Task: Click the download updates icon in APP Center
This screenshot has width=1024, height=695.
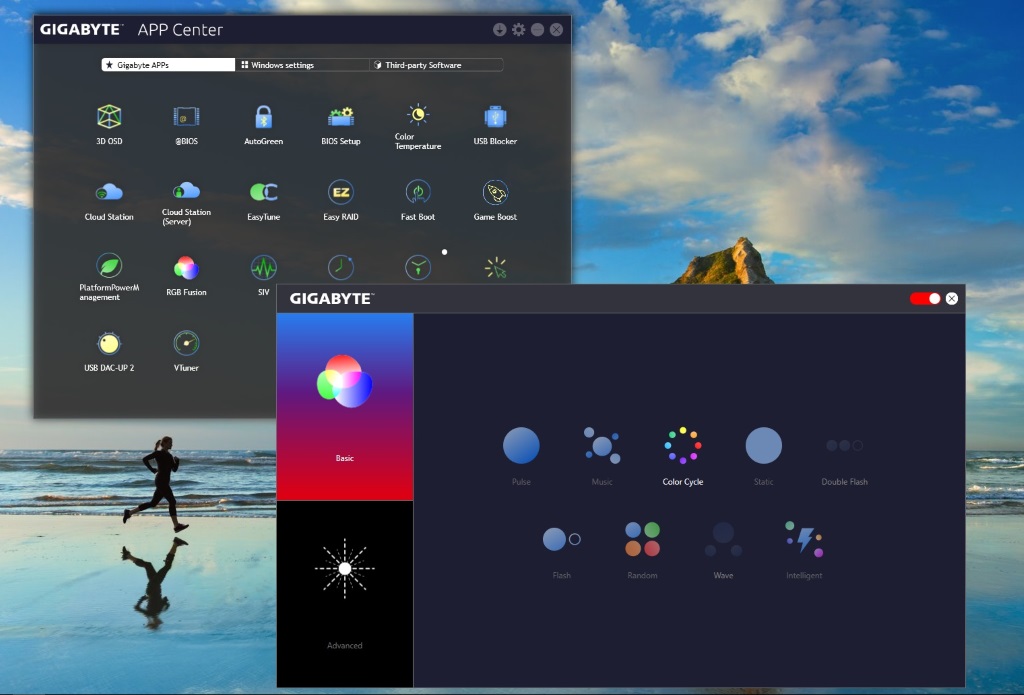Action: point(500,29)
